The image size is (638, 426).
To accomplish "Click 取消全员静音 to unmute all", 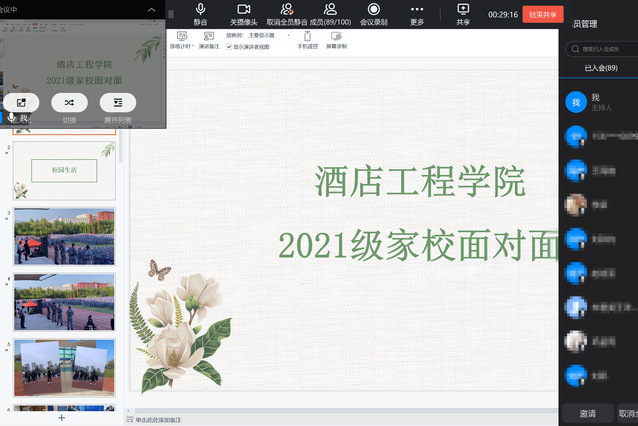I will [x=287, y=14].
